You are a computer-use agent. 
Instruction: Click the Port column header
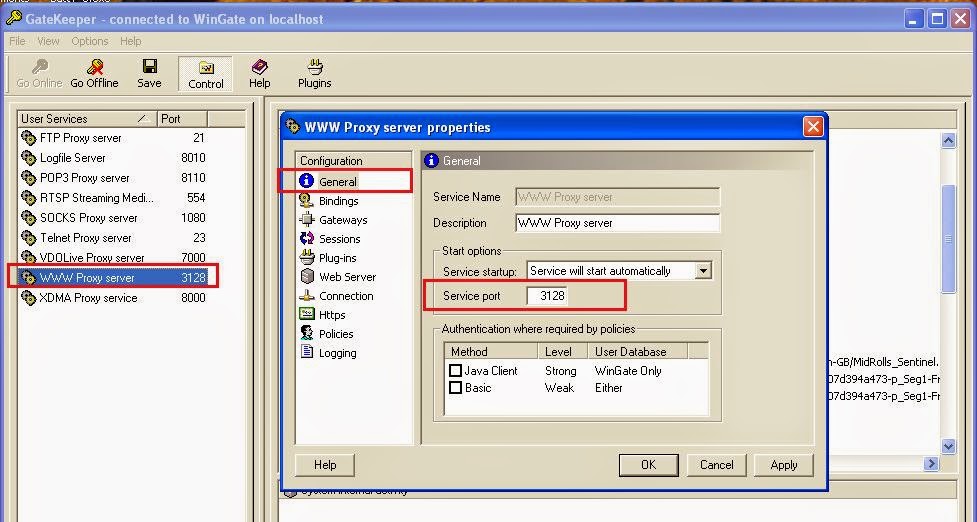pos(181,118)
